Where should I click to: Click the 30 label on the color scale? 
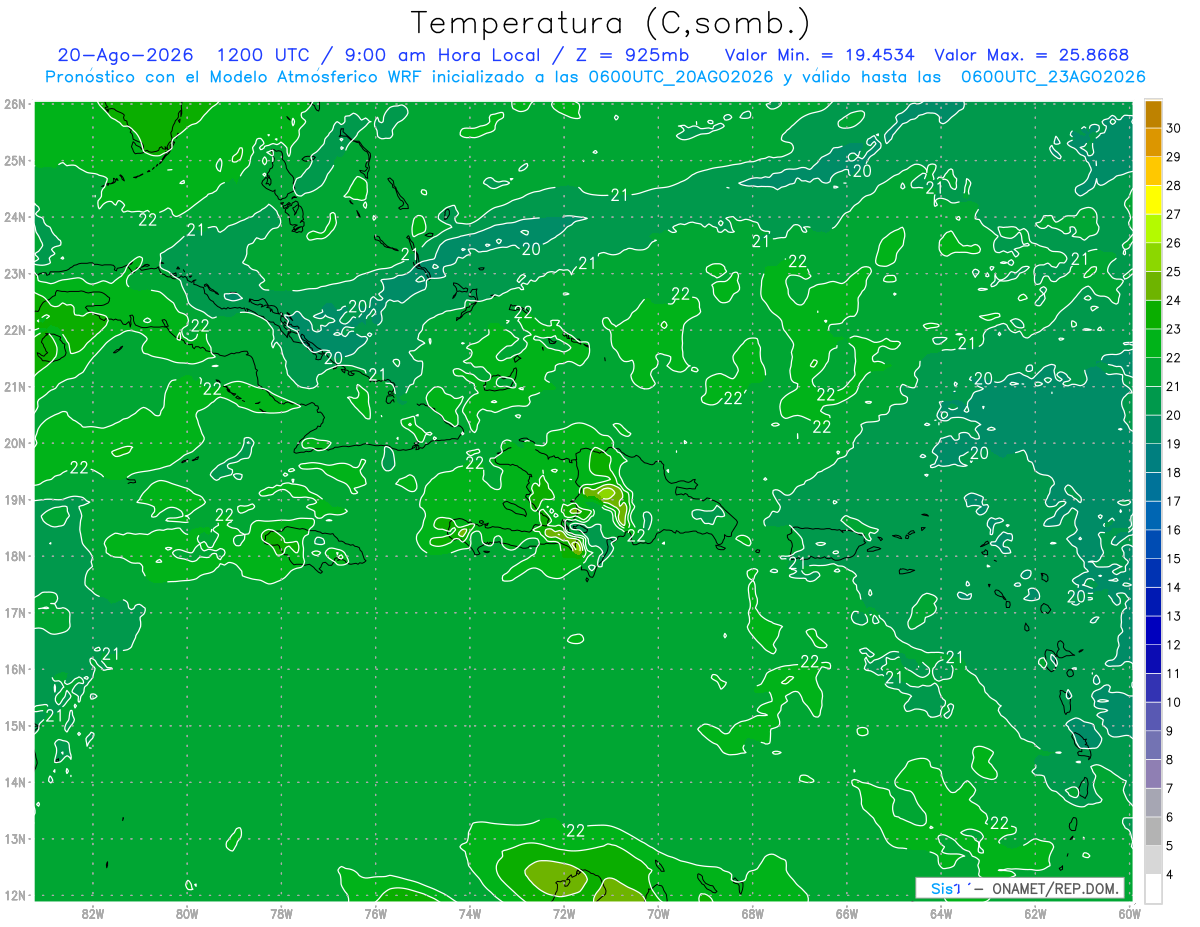[1174, 128]
